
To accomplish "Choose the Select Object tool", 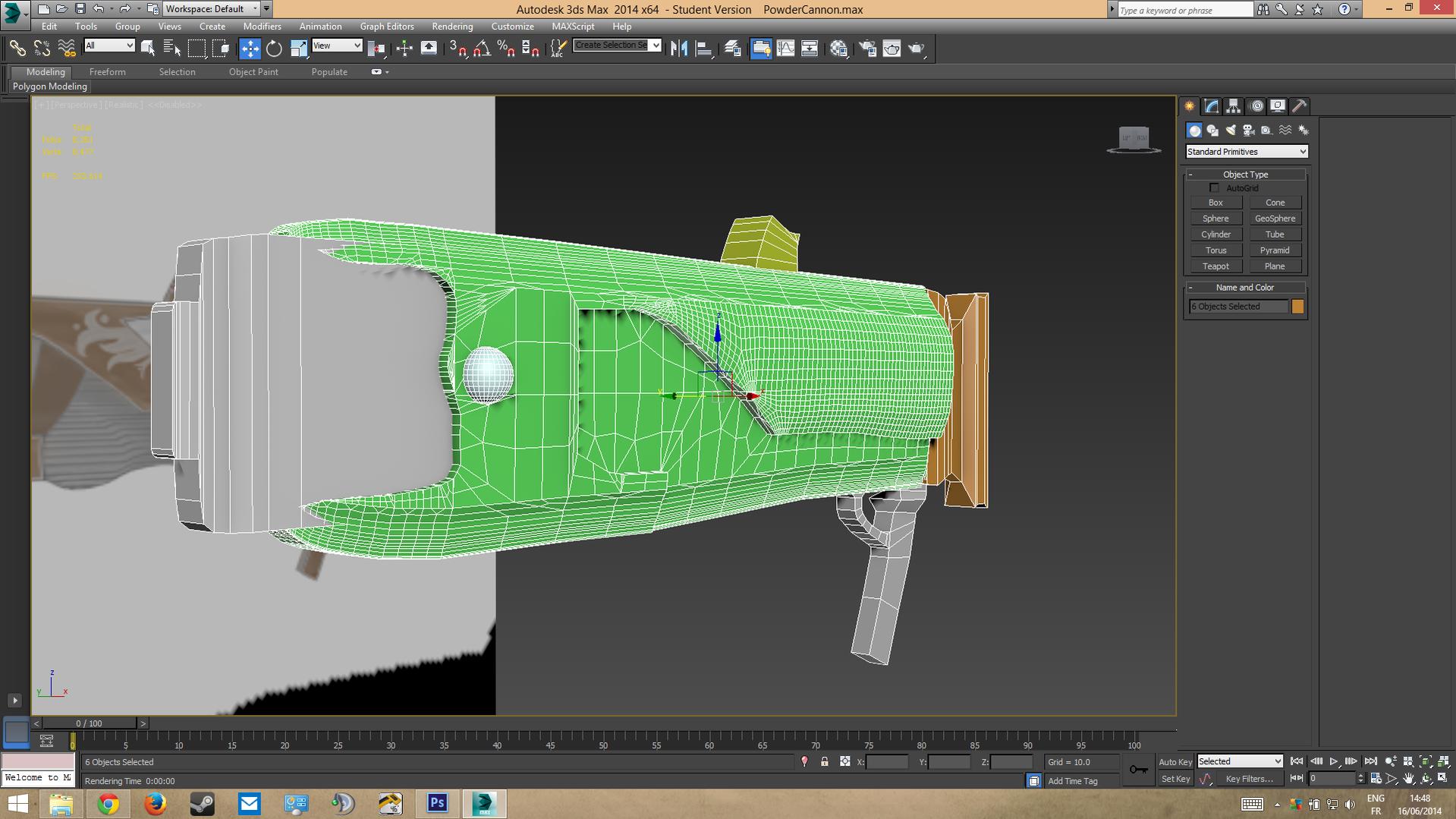I will [x=148, y=49].
